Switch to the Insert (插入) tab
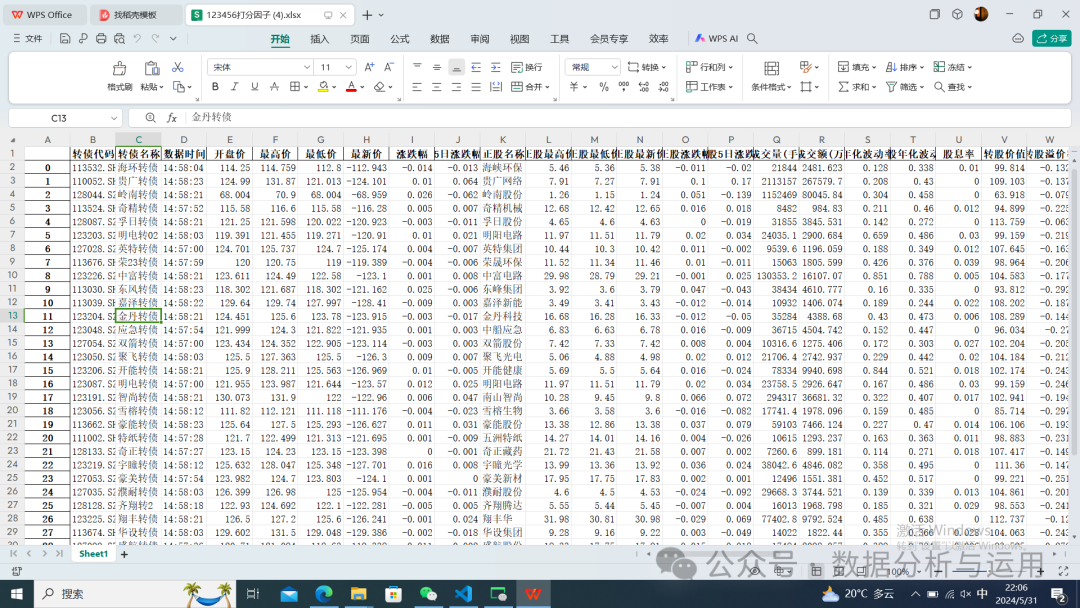Screen dimensions: 1080x608 [x=320, y=39]
